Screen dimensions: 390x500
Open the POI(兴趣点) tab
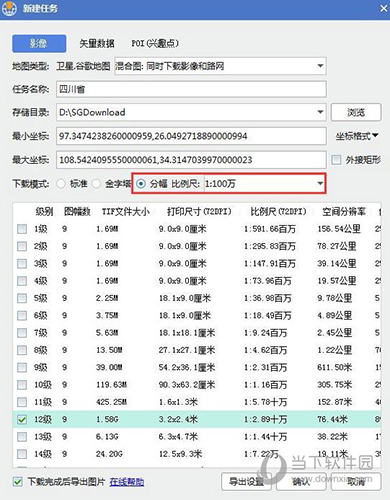point(155,43)
